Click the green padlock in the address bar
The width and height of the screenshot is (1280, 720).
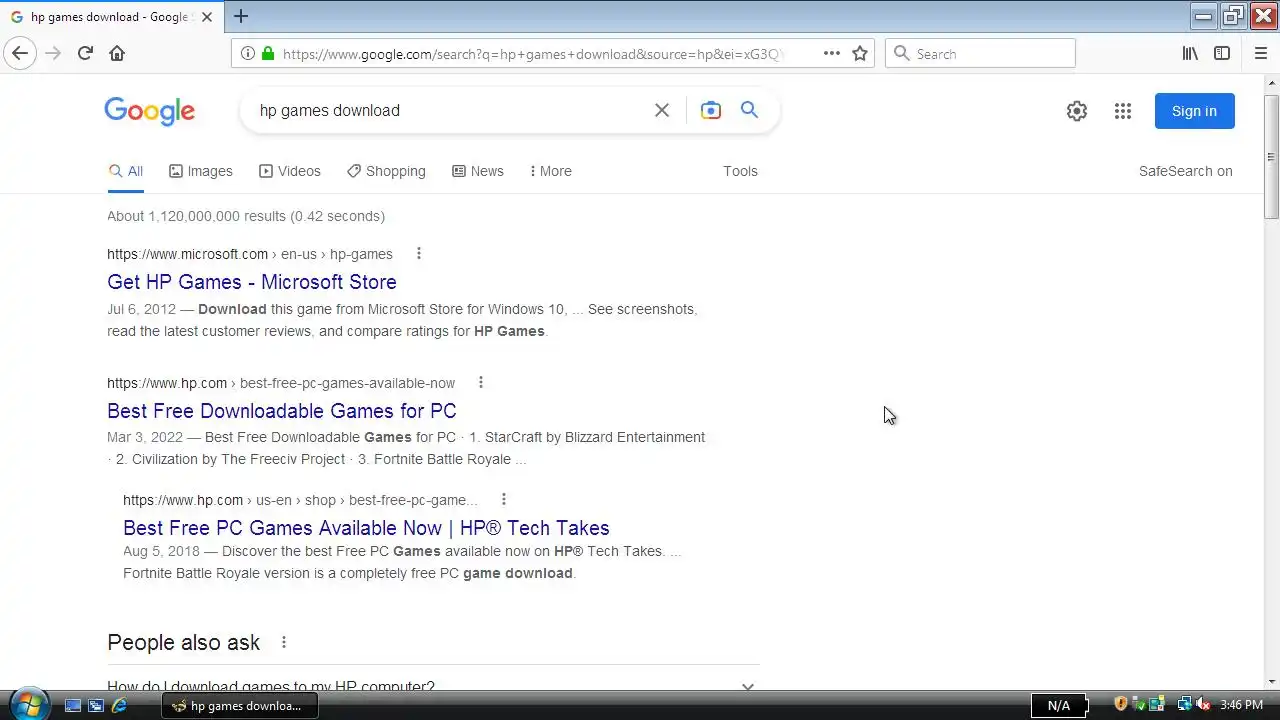267,54
